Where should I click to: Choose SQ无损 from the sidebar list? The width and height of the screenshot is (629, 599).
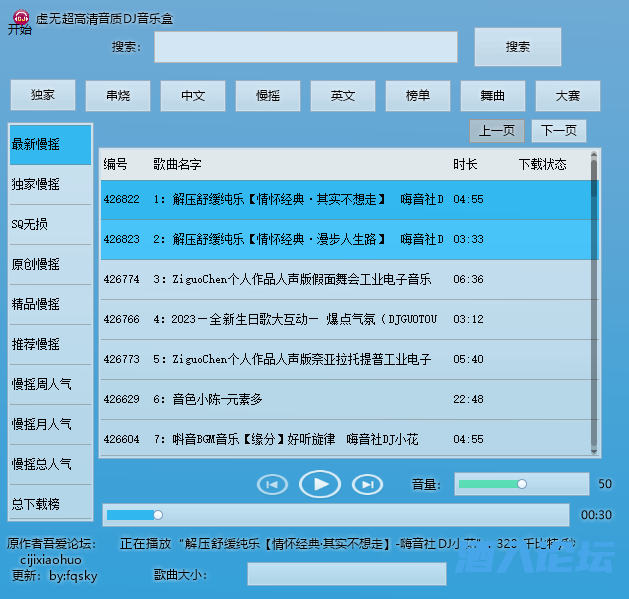[x=50, y=224]
